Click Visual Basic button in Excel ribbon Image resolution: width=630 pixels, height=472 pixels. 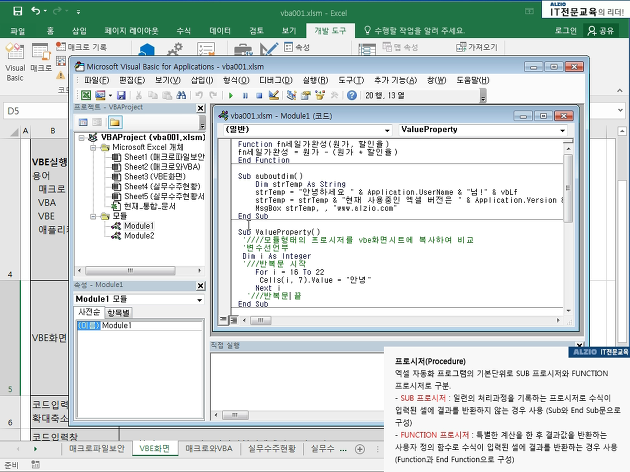(x=15, y=62)
